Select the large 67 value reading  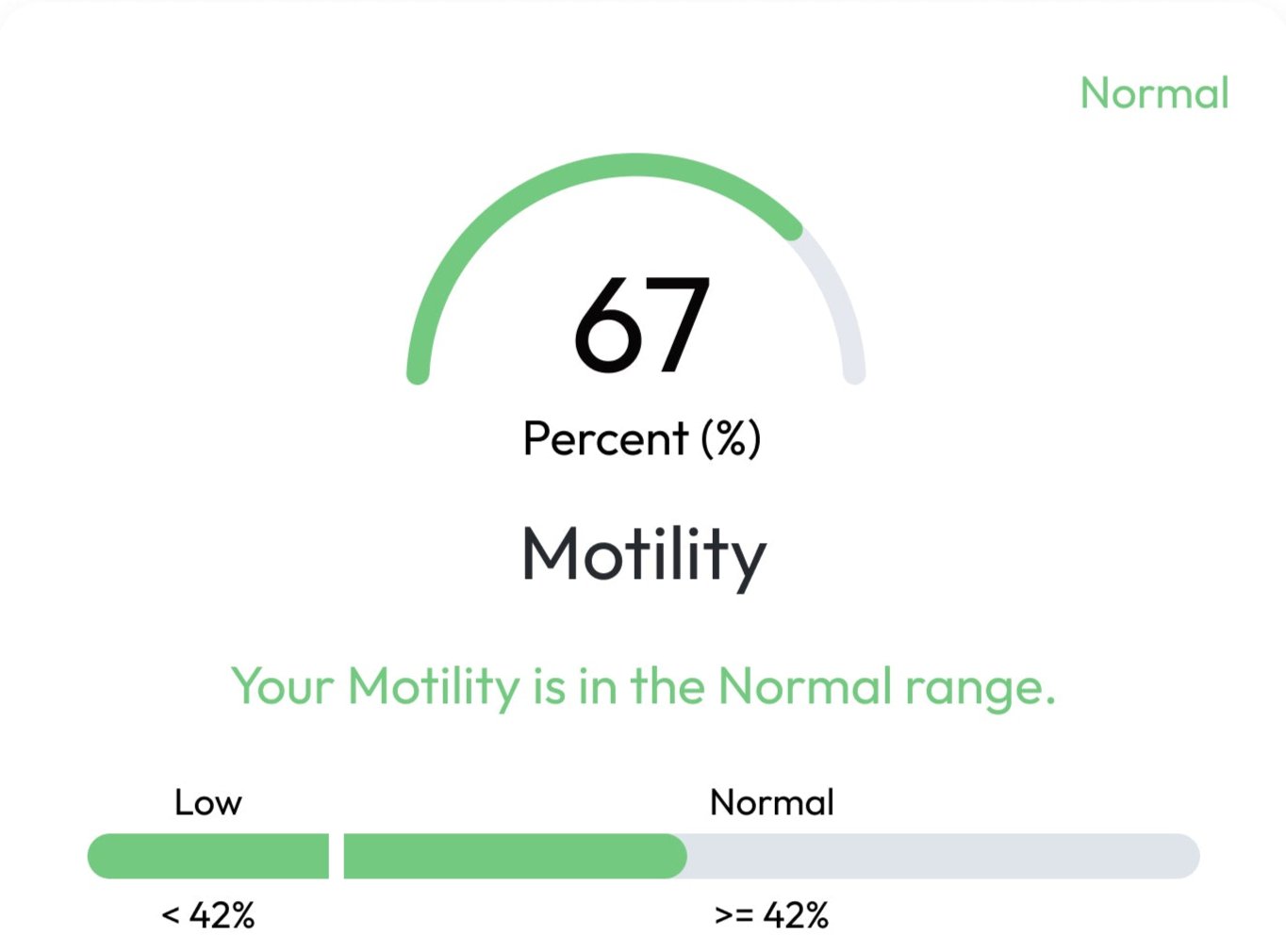pos(641,325)
